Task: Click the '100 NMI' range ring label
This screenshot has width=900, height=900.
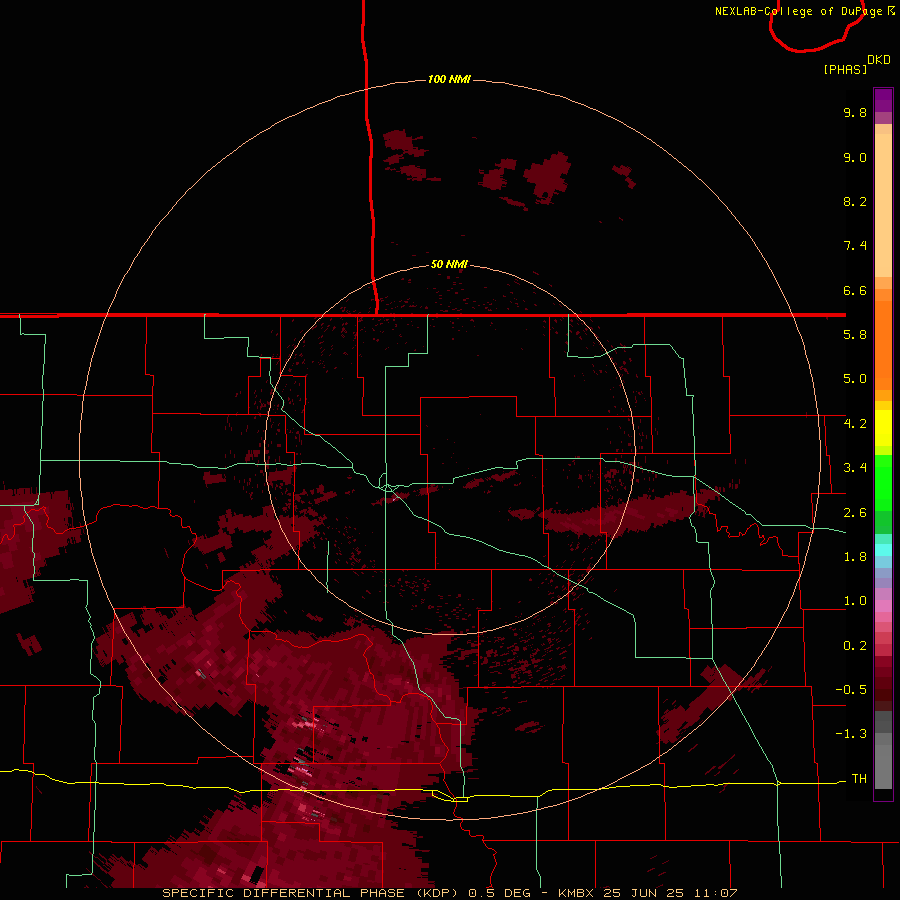Action: (449, 79)
